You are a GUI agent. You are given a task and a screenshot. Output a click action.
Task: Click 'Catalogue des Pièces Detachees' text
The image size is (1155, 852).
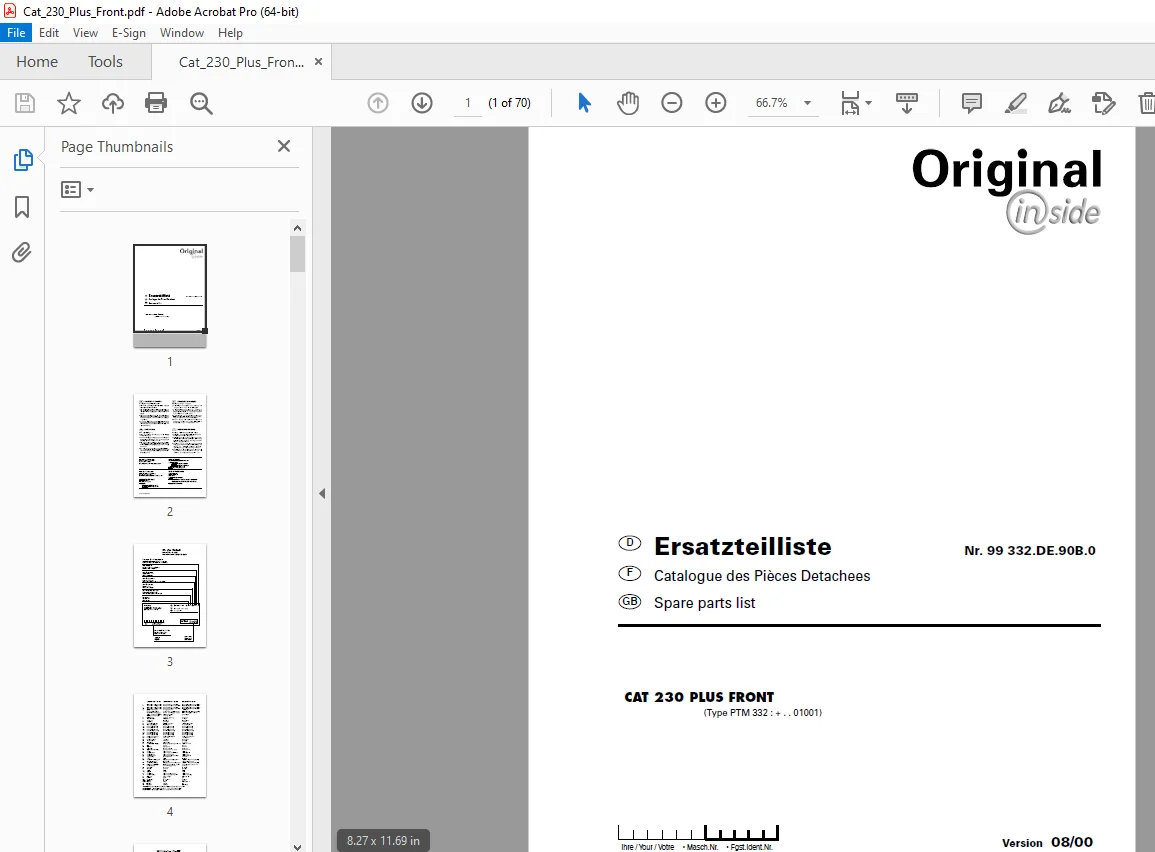click(x=762, y=576)
